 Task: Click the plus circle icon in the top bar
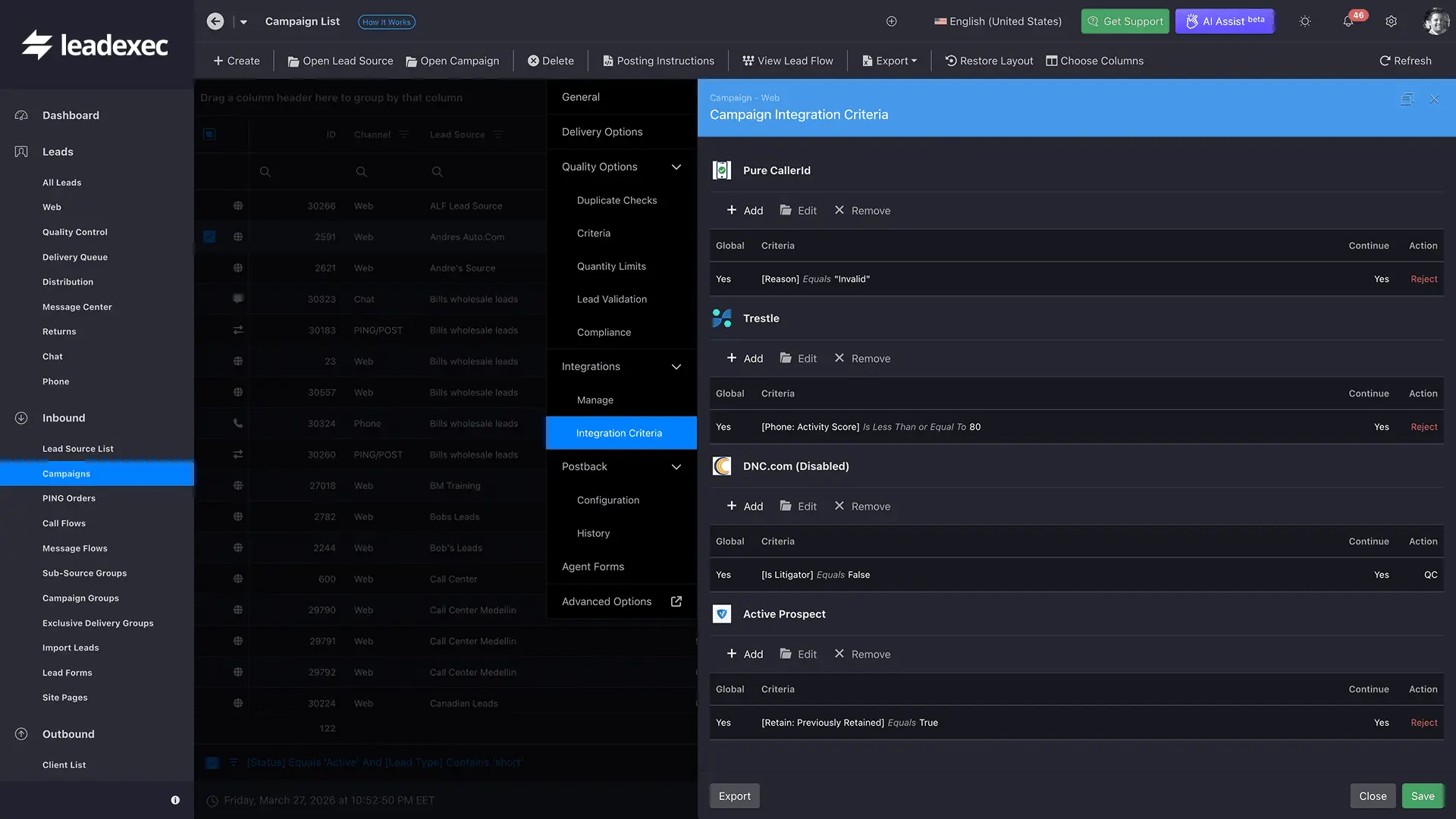892,21
